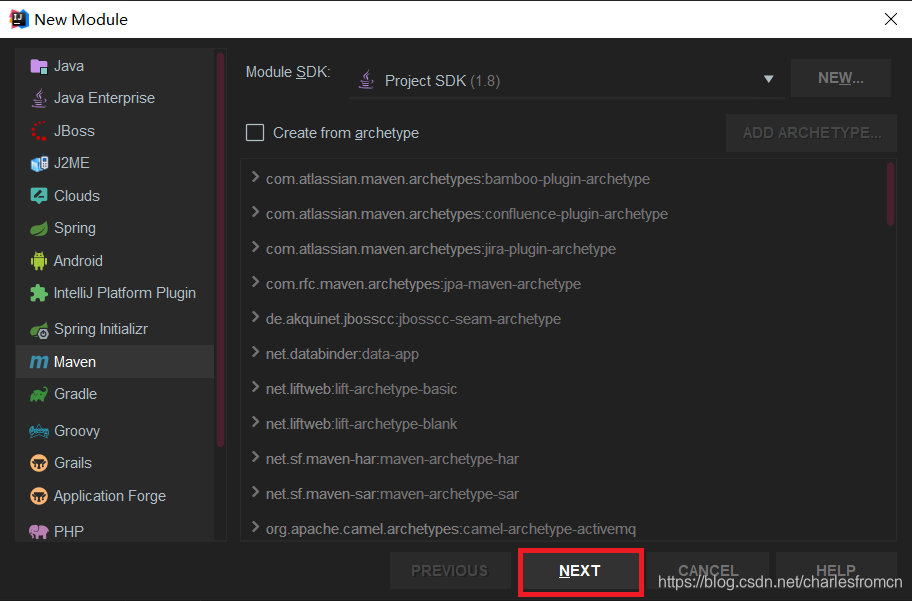Select com.rfc.maven.archetypes:jpa-maven-archetype text
This screenshot has height=601, width=912.
click(x=423, y=284)
